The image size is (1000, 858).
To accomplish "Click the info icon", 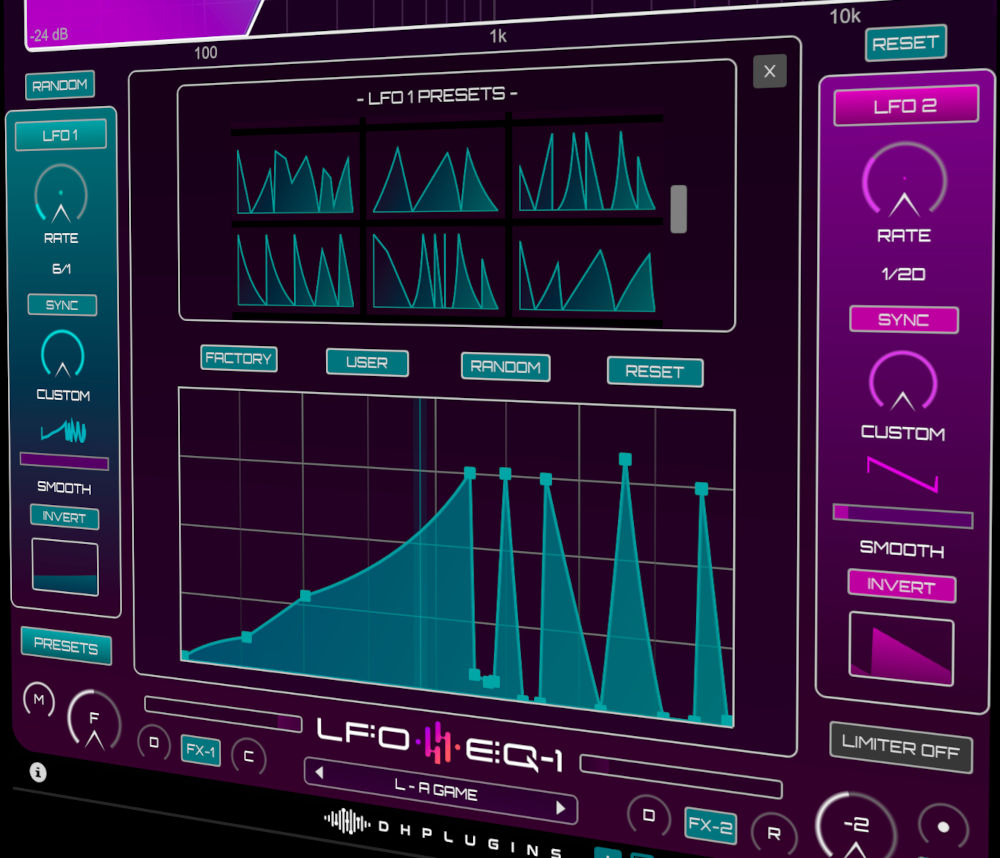I will click(x=38, y=773).
